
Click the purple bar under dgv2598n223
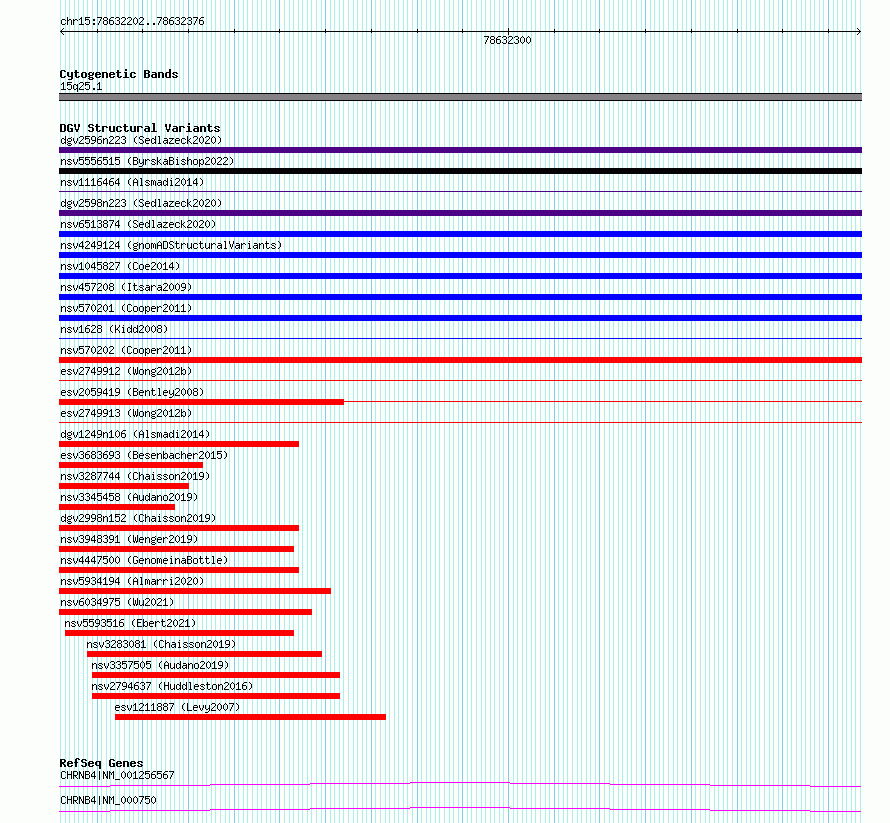coord(460,213)
